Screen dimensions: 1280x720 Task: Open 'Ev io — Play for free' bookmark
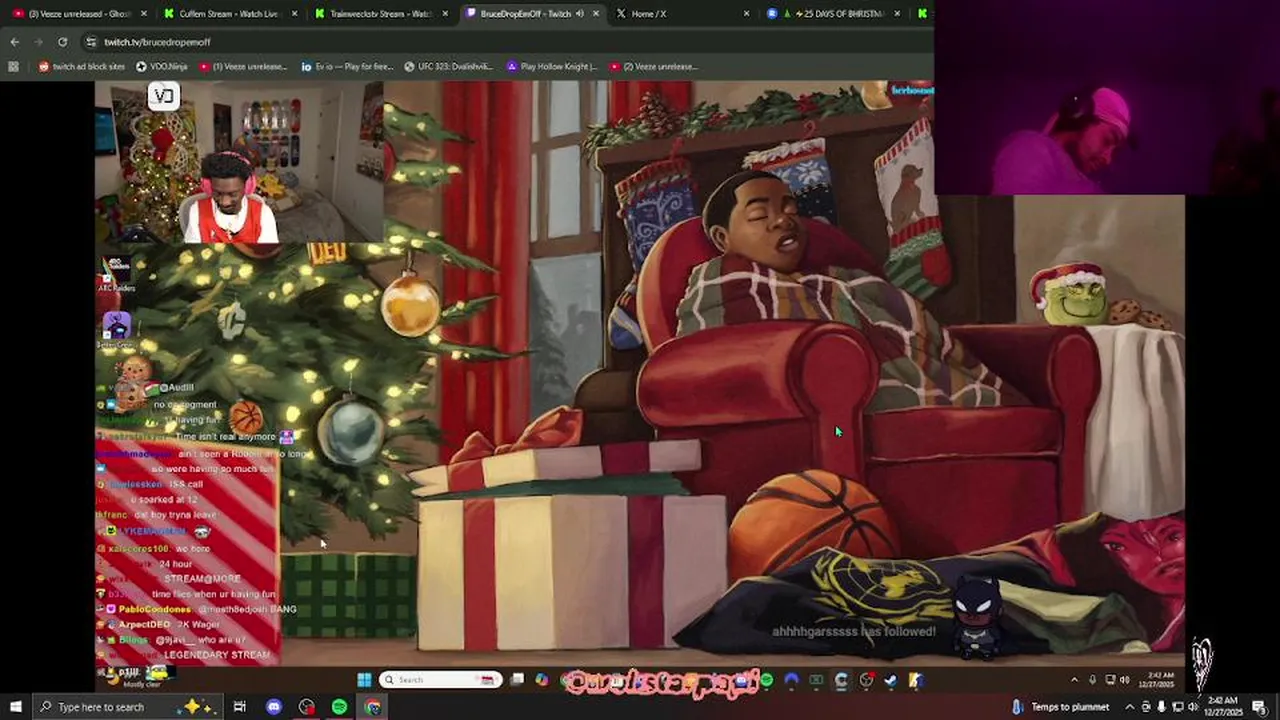point(347,67)
